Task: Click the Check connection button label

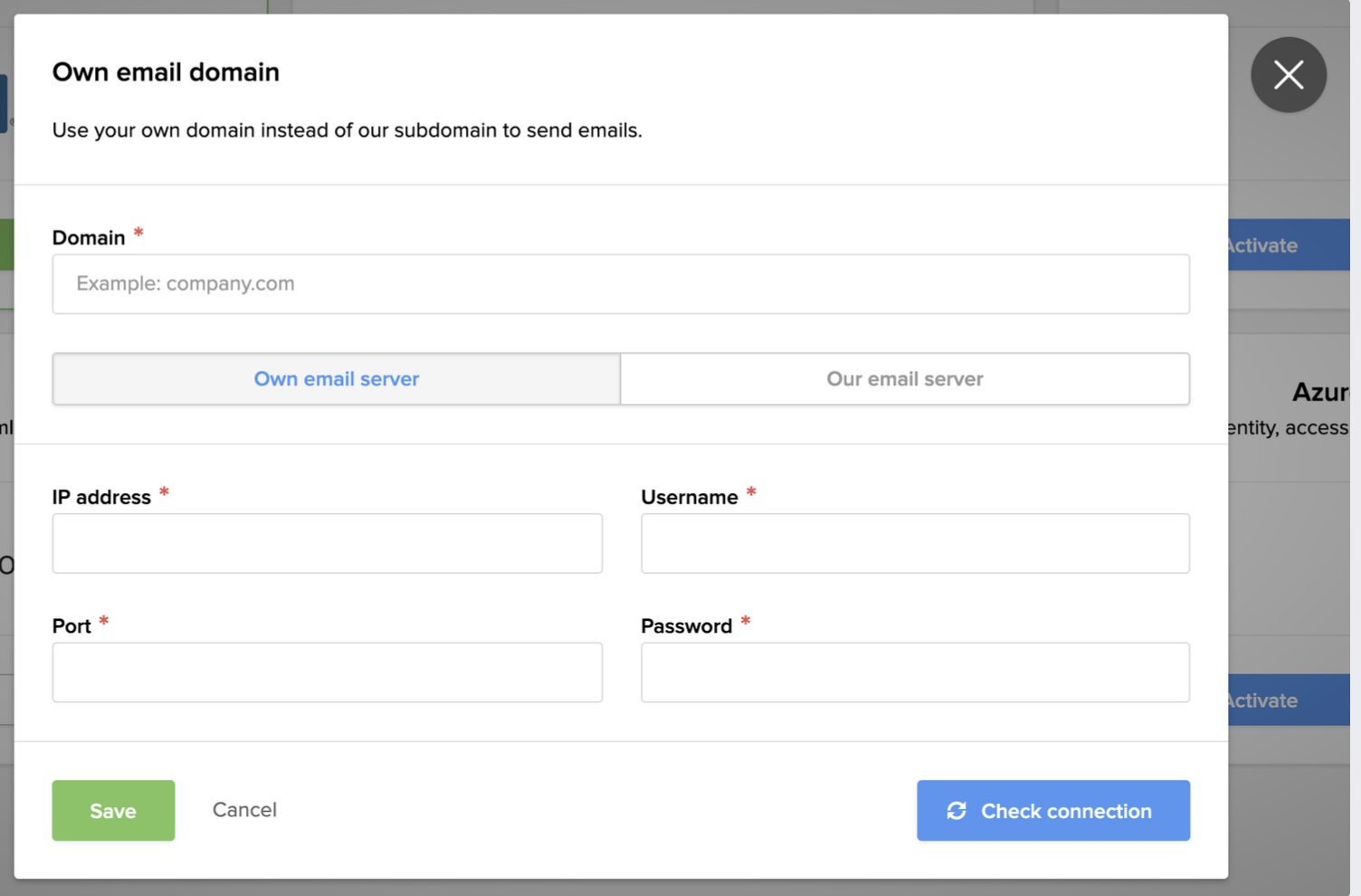Action: click(1065, 811)
